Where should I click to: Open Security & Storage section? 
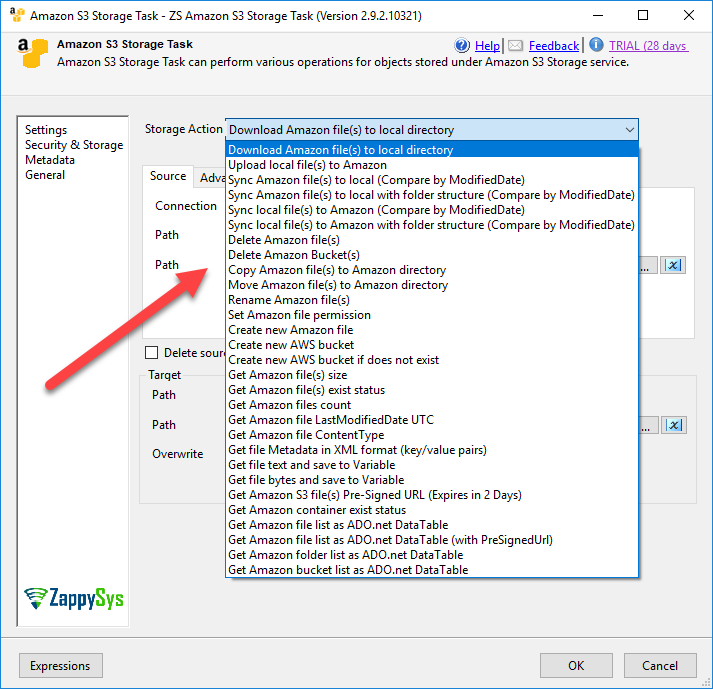coord(74,145)
